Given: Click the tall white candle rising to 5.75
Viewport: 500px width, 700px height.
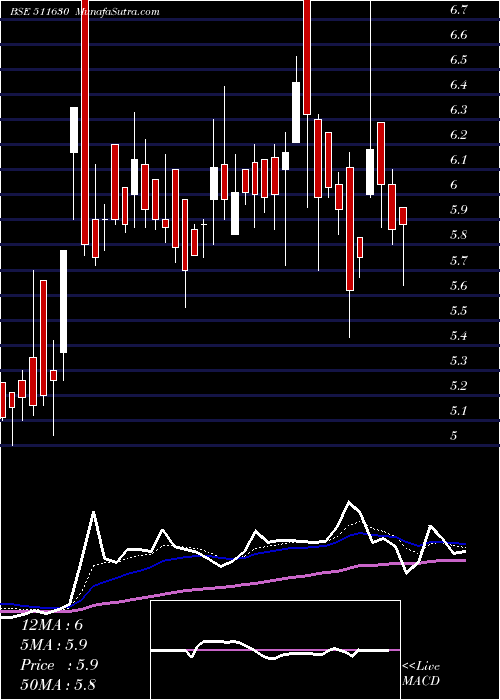Looking at the screenshot, I should (x=64, y=301).
